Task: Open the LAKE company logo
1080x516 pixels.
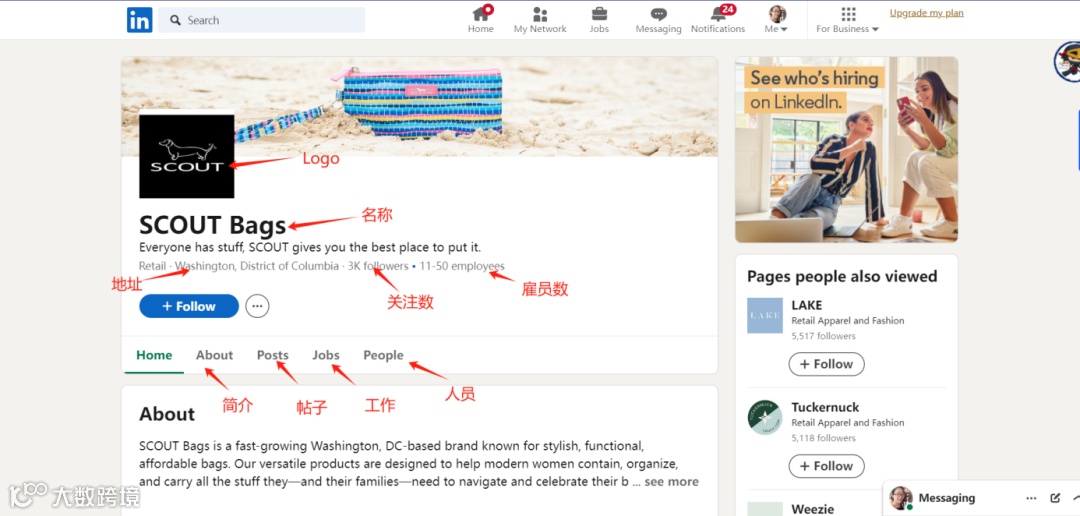Action: [765, 316]
